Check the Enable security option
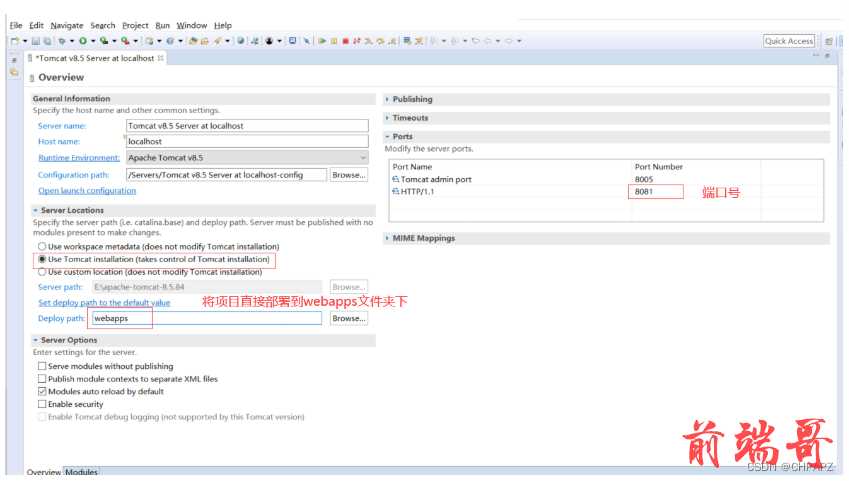Image resolution: width=849 pixels, height=481 pixels. click(42, 404)
